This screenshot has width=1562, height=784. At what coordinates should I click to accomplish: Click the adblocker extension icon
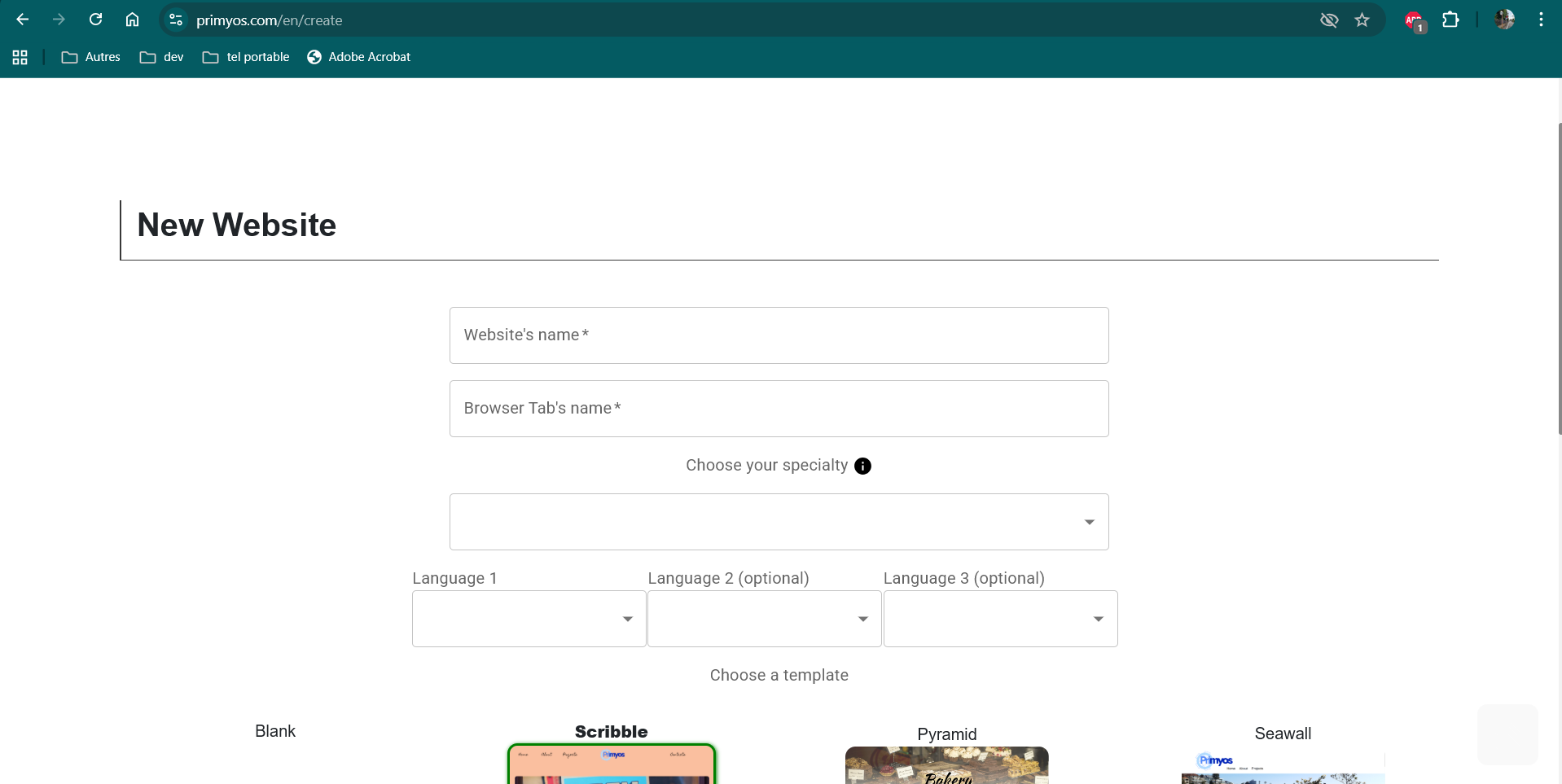(x=1414, y=20)
